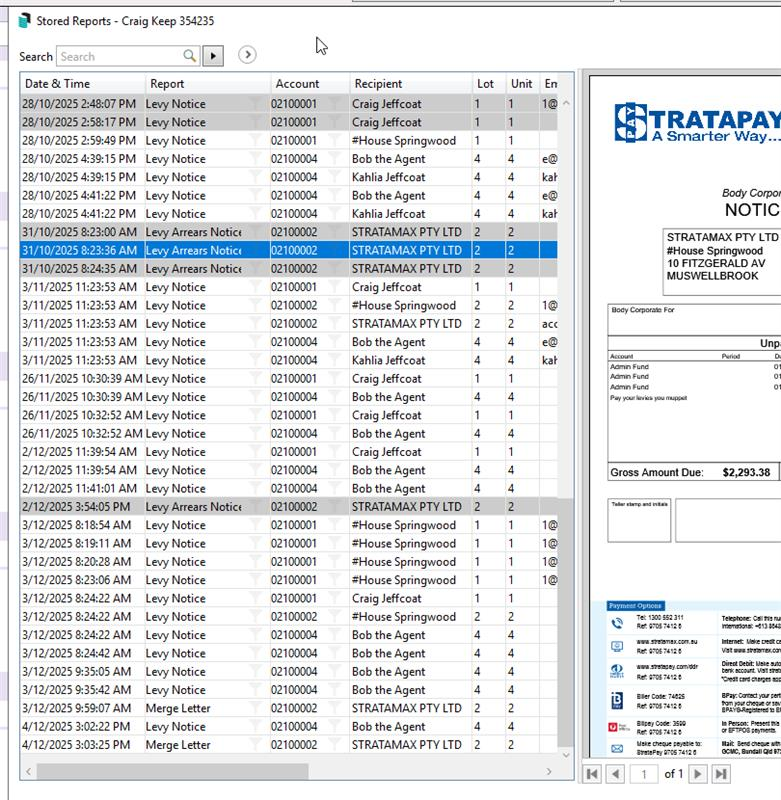Image resolution: width=781 pixels, height=800 pixels.
Task: Click the magnifier icon in search box
Action: click(191, 57)
